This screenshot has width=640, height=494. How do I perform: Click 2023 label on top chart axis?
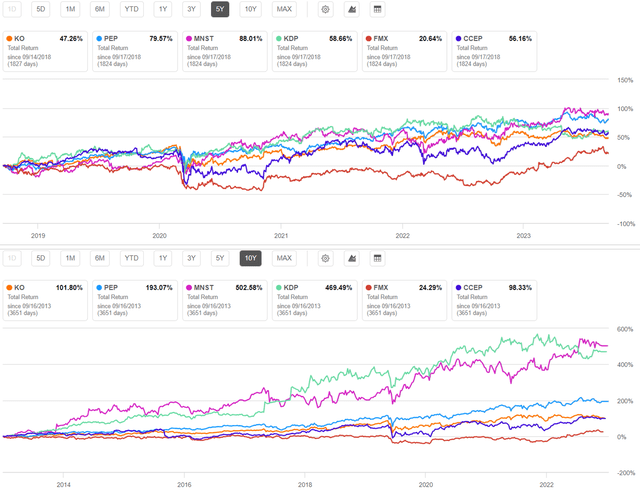point(523,236)
